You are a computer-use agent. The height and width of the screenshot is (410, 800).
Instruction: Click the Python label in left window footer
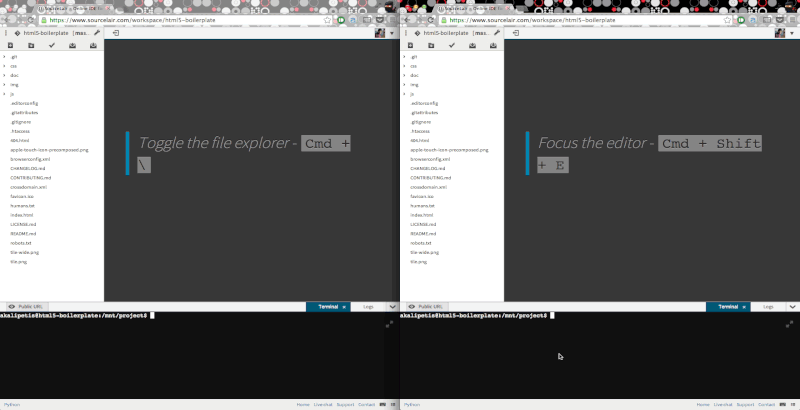tap(12, 404)
